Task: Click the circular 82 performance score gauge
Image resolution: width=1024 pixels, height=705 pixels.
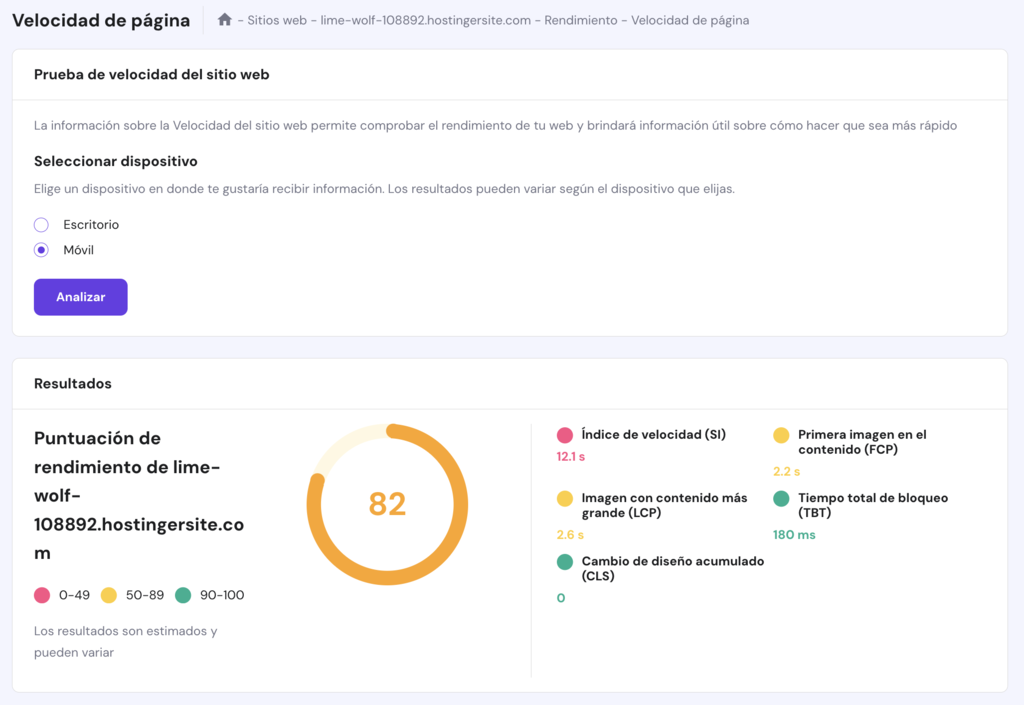Action: pyautogui.click(x=388, y=504)
